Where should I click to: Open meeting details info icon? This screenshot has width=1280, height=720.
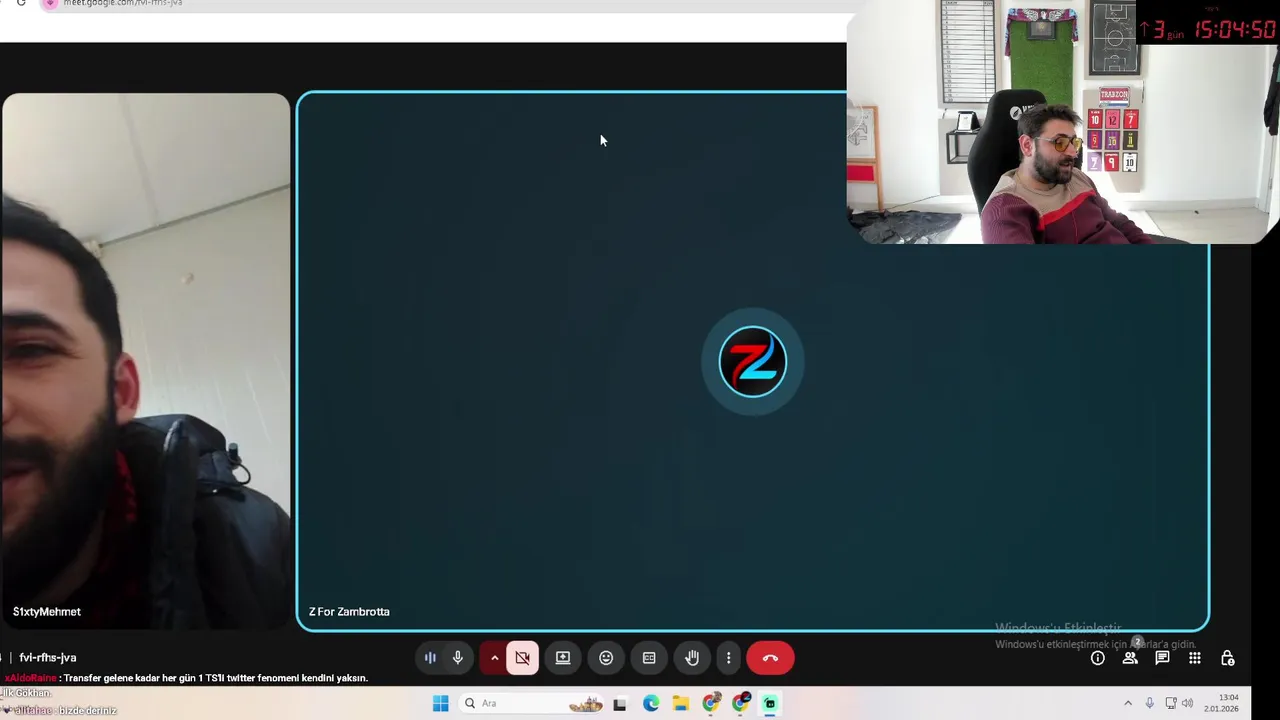click(x=1098, y=658)
